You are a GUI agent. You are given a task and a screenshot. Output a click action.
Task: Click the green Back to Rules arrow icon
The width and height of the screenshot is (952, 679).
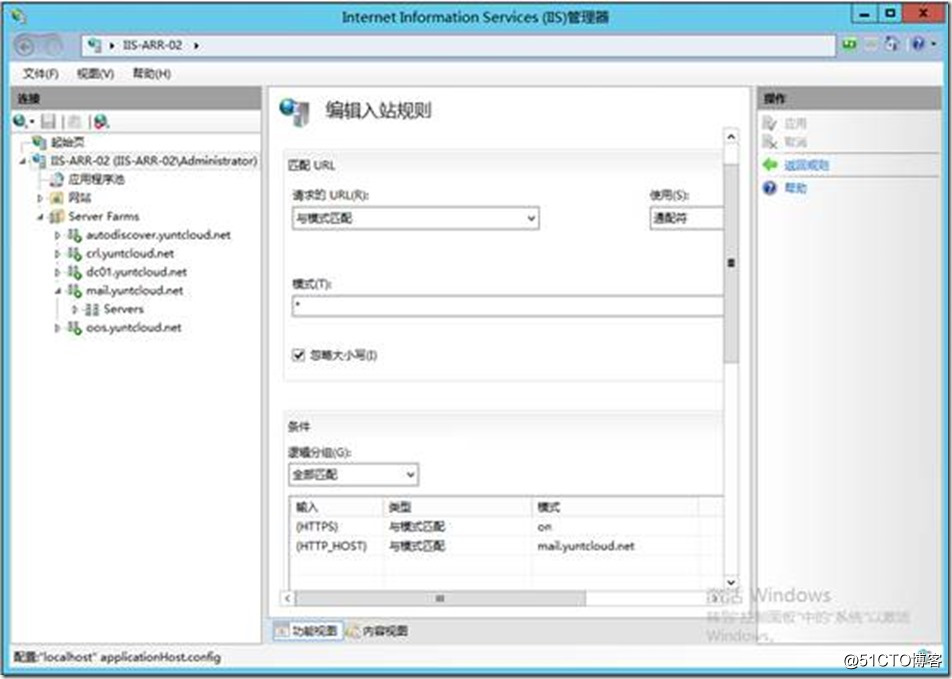770,165
